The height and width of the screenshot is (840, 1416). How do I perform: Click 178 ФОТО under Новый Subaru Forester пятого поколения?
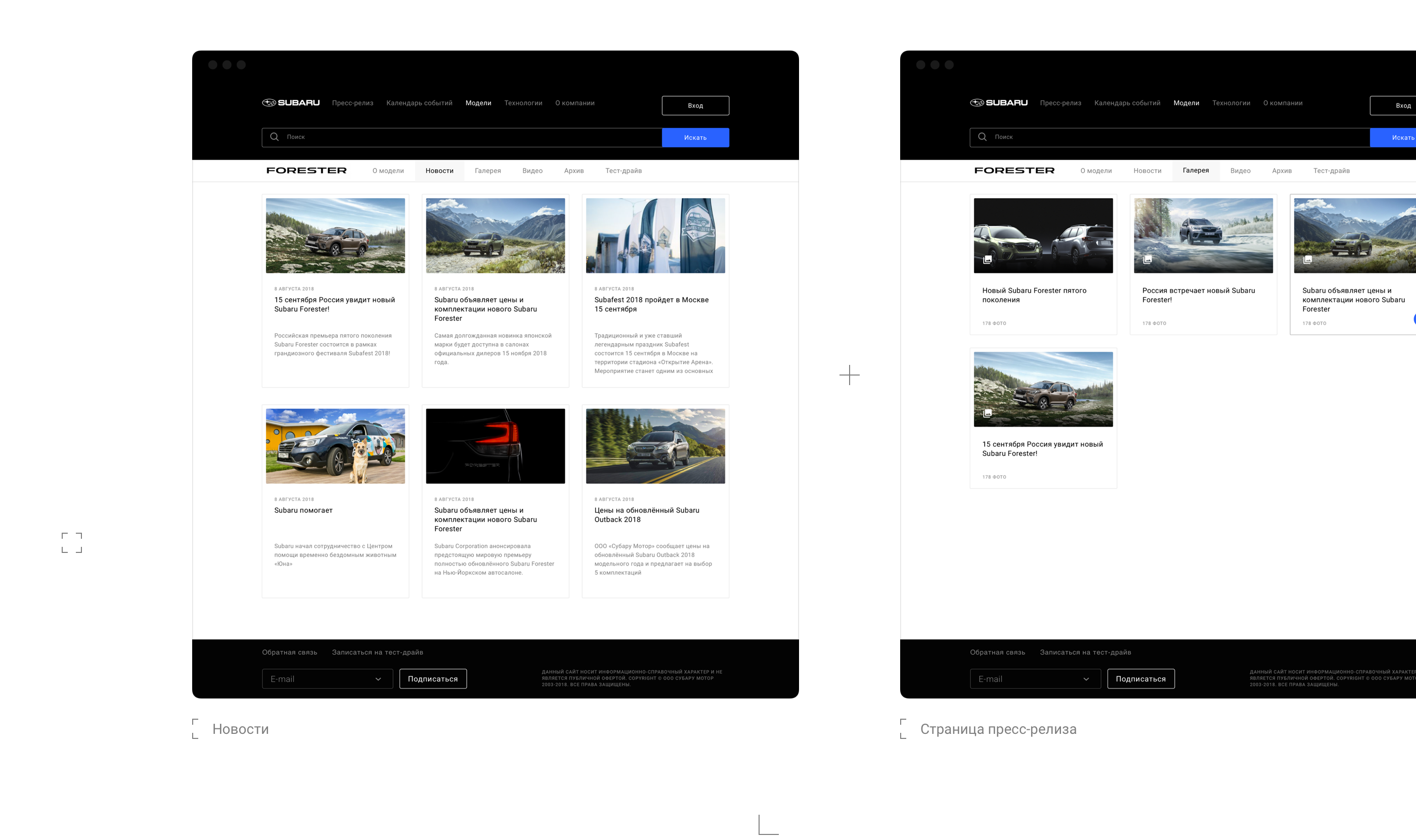click(994, 324)
